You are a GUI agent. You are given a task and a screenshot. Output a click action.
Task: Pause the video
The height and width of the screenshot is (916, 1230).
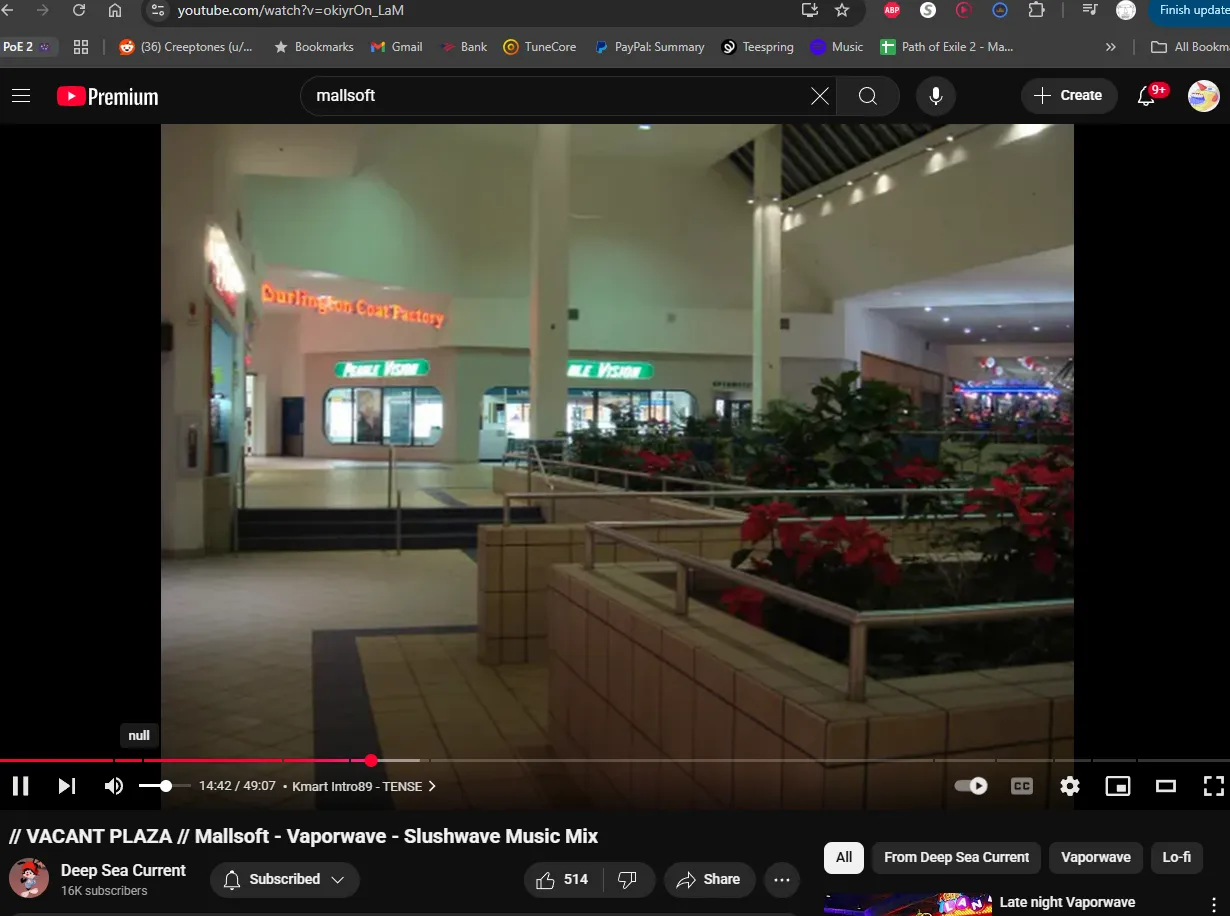pyautogui.click(x=20, y=786)
